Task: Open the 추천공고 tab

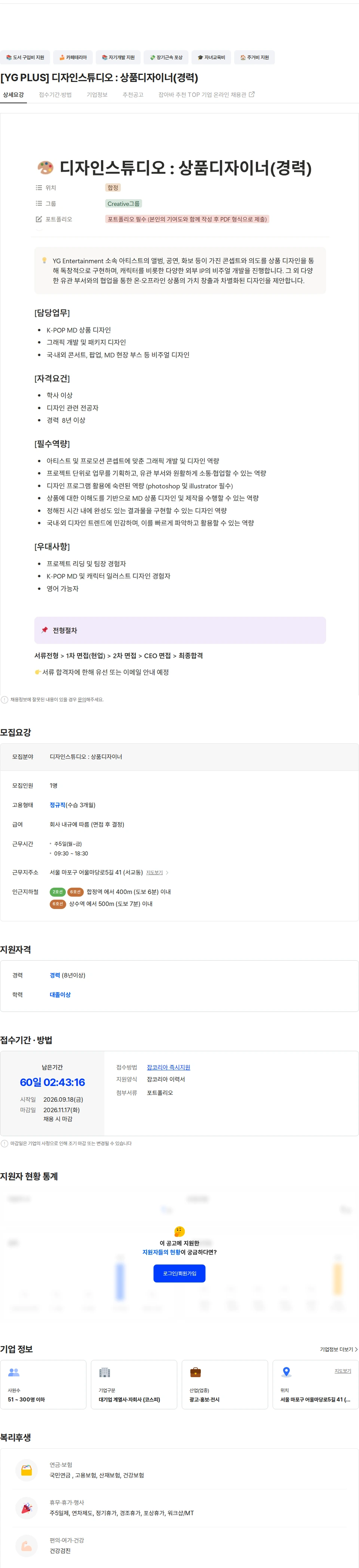Action: 133,95
